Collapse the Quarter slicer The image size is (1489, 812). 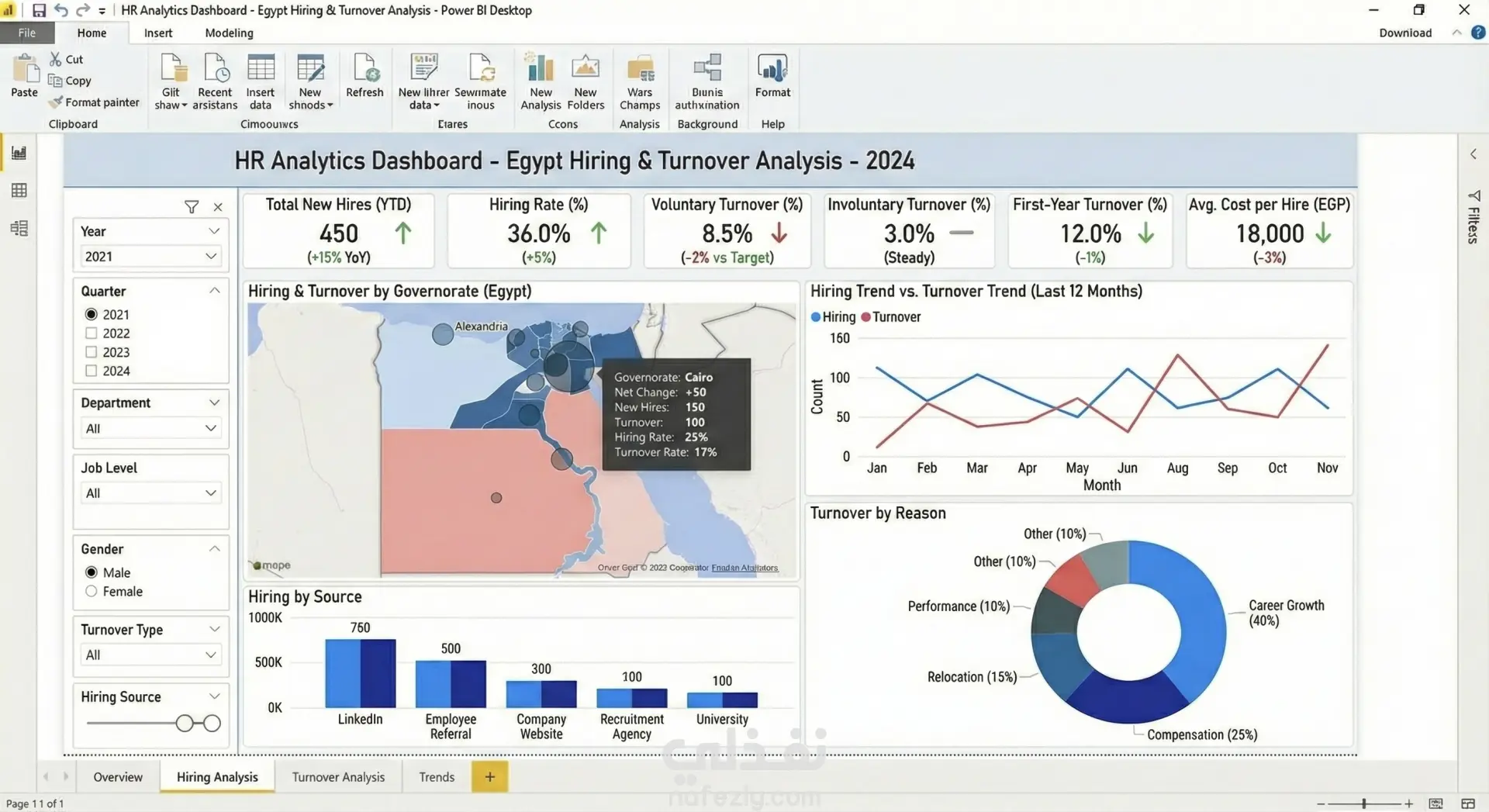[x=215, y=291]
